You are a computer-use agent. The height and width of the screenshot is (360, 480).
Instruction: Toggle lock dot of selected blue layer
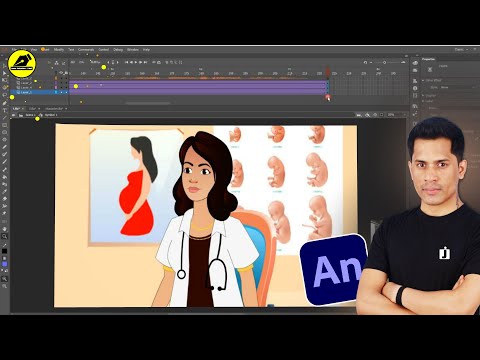pyautogui.click(x=66, y=92)
